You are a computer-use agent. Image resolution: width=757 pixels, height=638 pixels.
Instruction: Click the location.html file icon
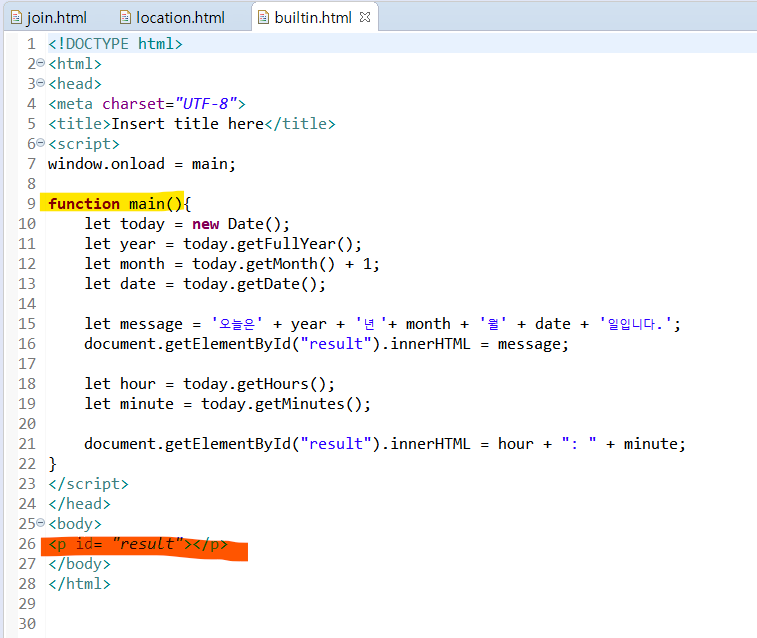pos(126,18)
